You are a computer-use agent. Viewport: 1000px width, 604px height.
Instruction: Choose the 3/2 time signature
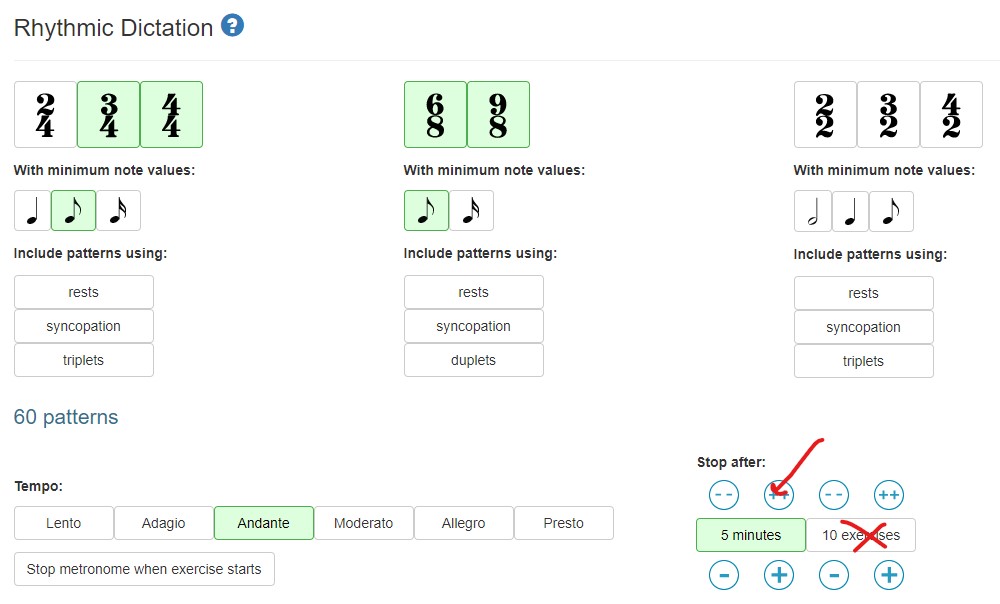[x=888, y=114]
